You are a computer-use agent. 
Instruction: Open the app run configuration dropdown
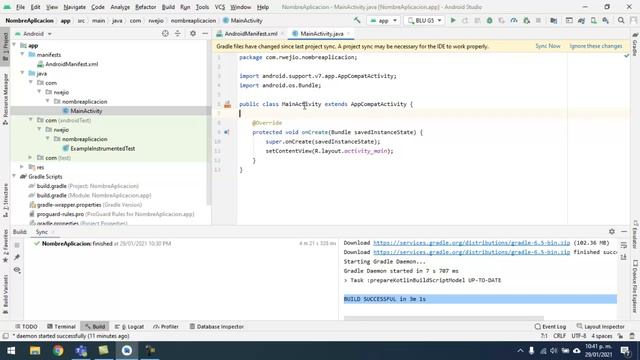click(x=383, y=20)
